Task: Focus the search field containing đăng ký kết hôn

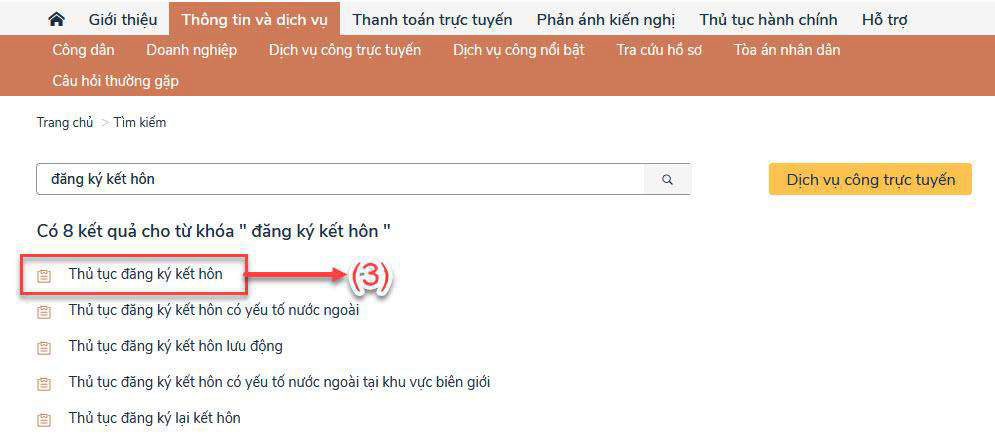Action: pos(340,180)
